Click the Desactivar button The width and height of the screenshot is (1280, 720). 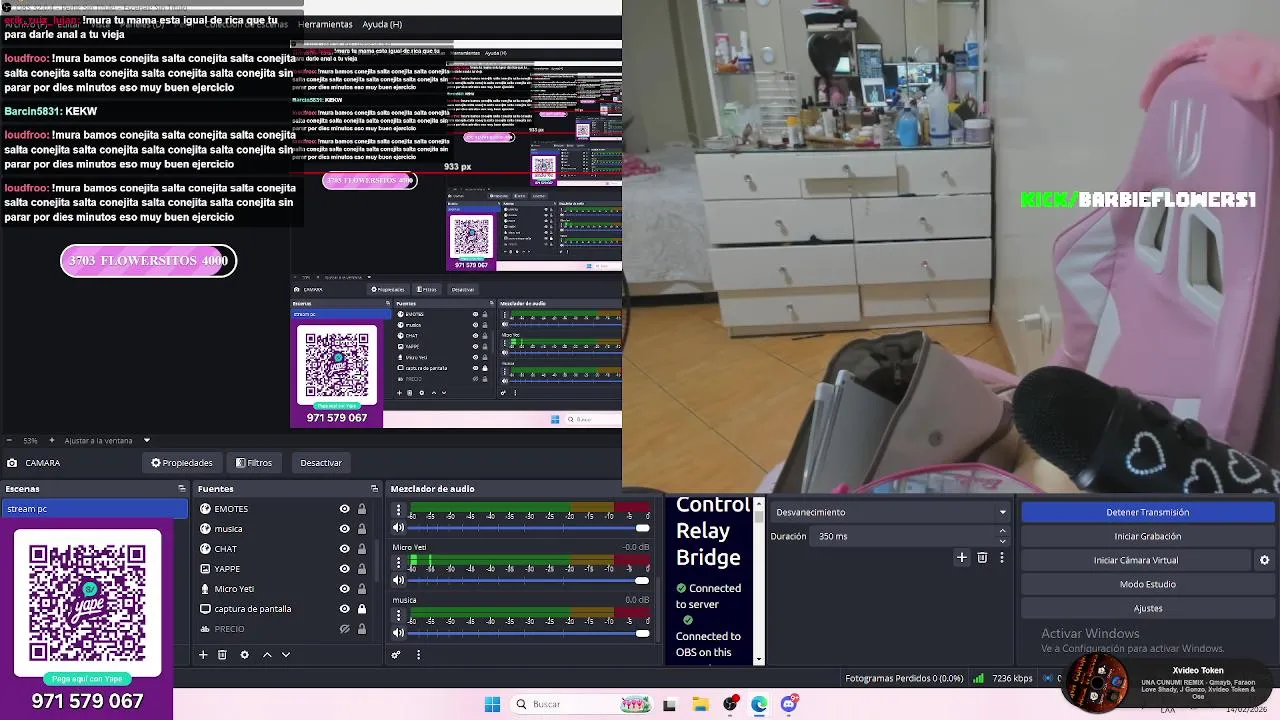(x=321, y=463)
